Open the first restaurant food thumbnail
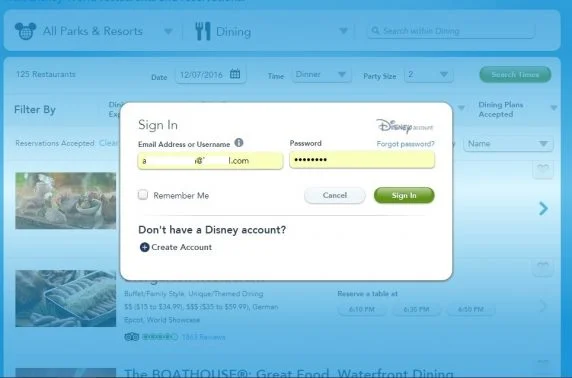 click(66, 201)
